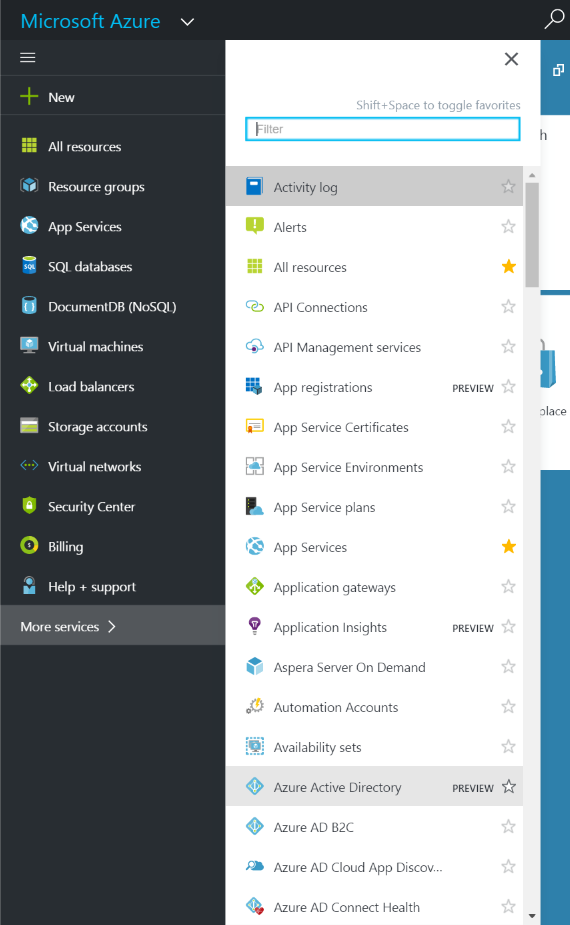This screenshot has width=570, height=925.
Task: Close the services panel with X
Action: click(511, 59)
